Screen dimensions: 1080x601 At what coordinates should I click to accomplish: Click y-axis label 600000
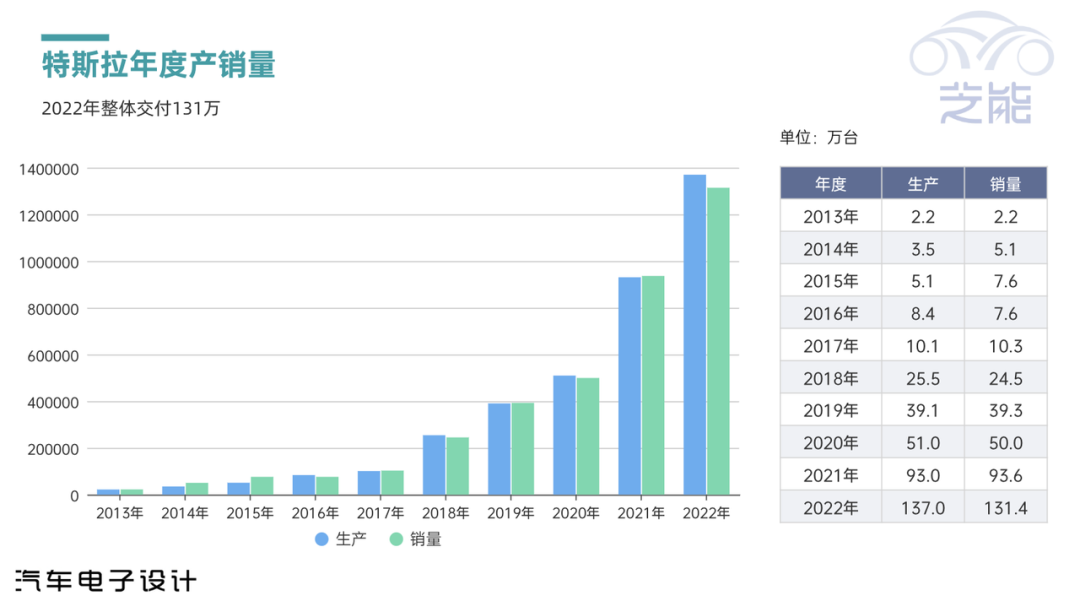53,357
